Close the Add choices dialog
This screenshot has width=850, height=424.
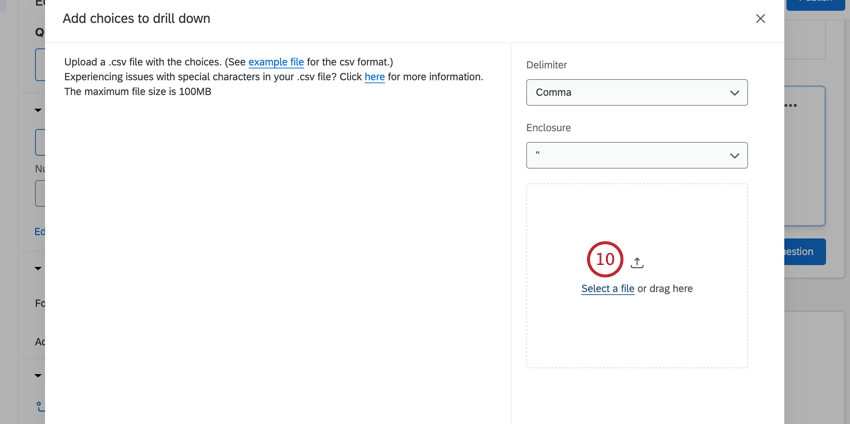click(760, 19)
